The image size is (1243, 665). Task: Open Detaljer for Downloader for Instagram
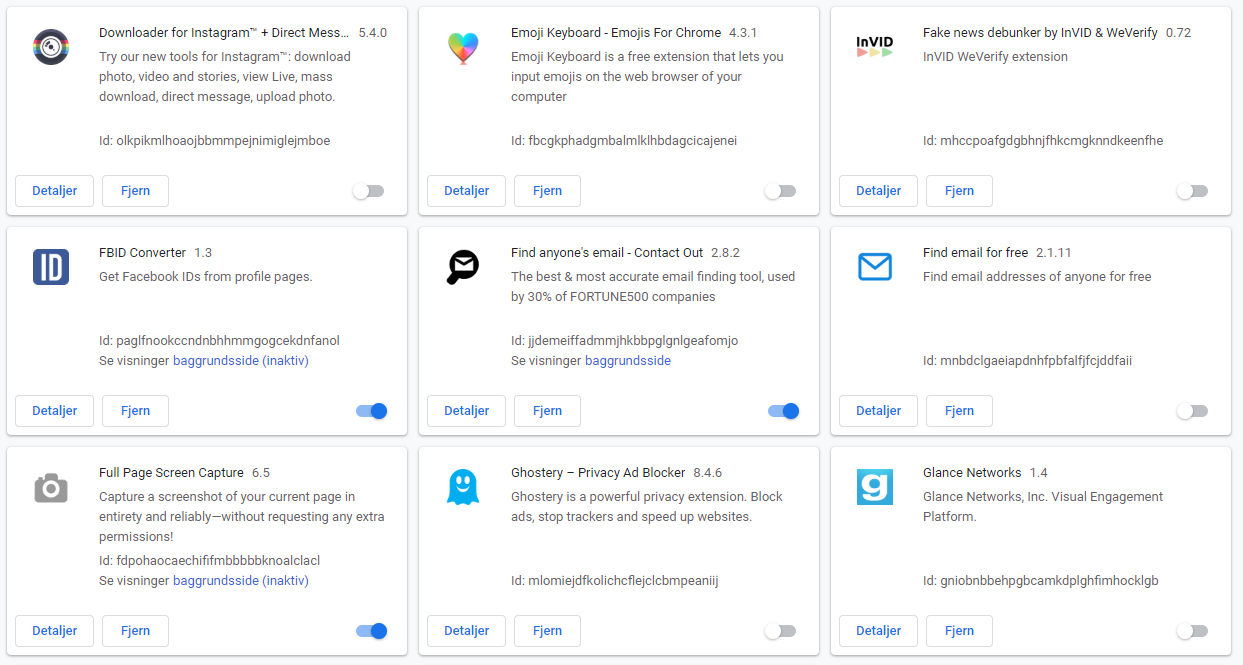54,191
